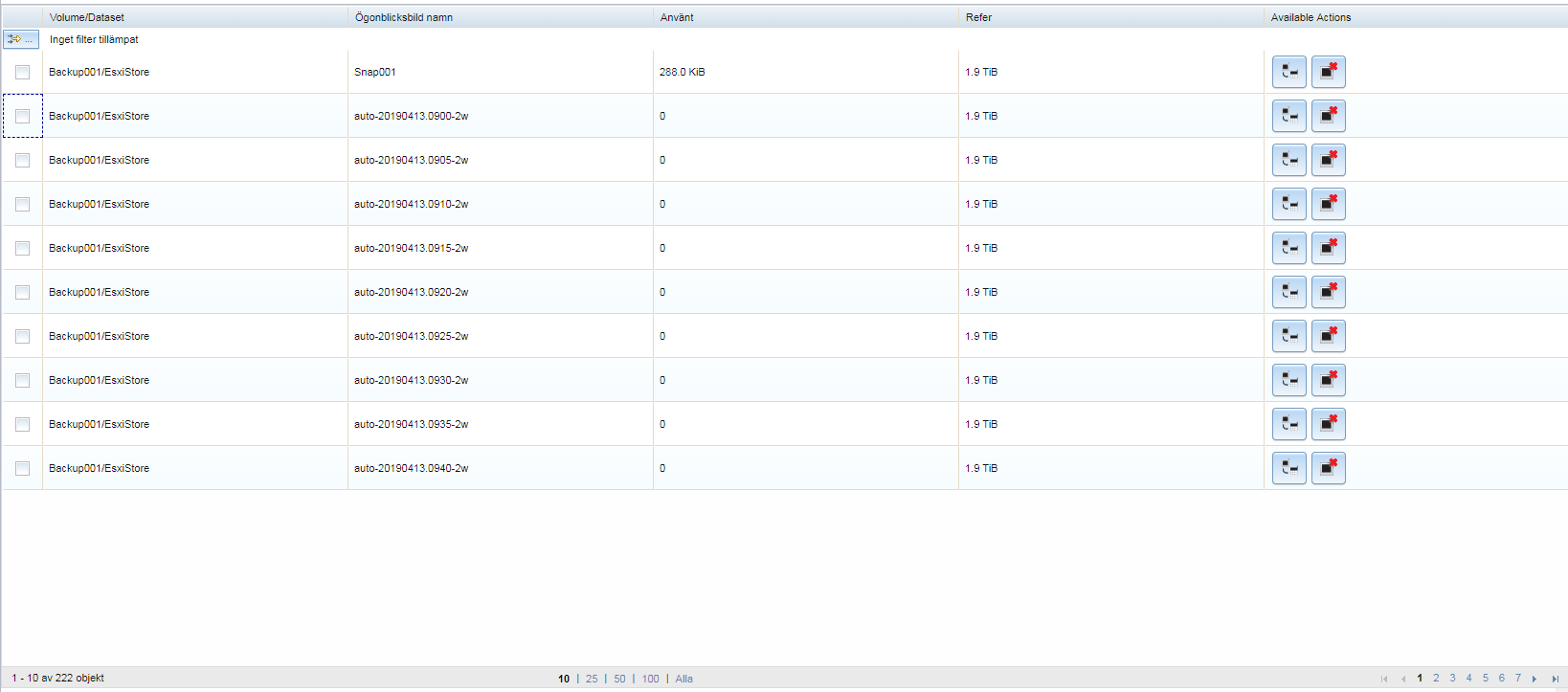Screen dimensions: 1568x692
Task: Sort by Volume/Dataset column header
Action: [87, 17]
